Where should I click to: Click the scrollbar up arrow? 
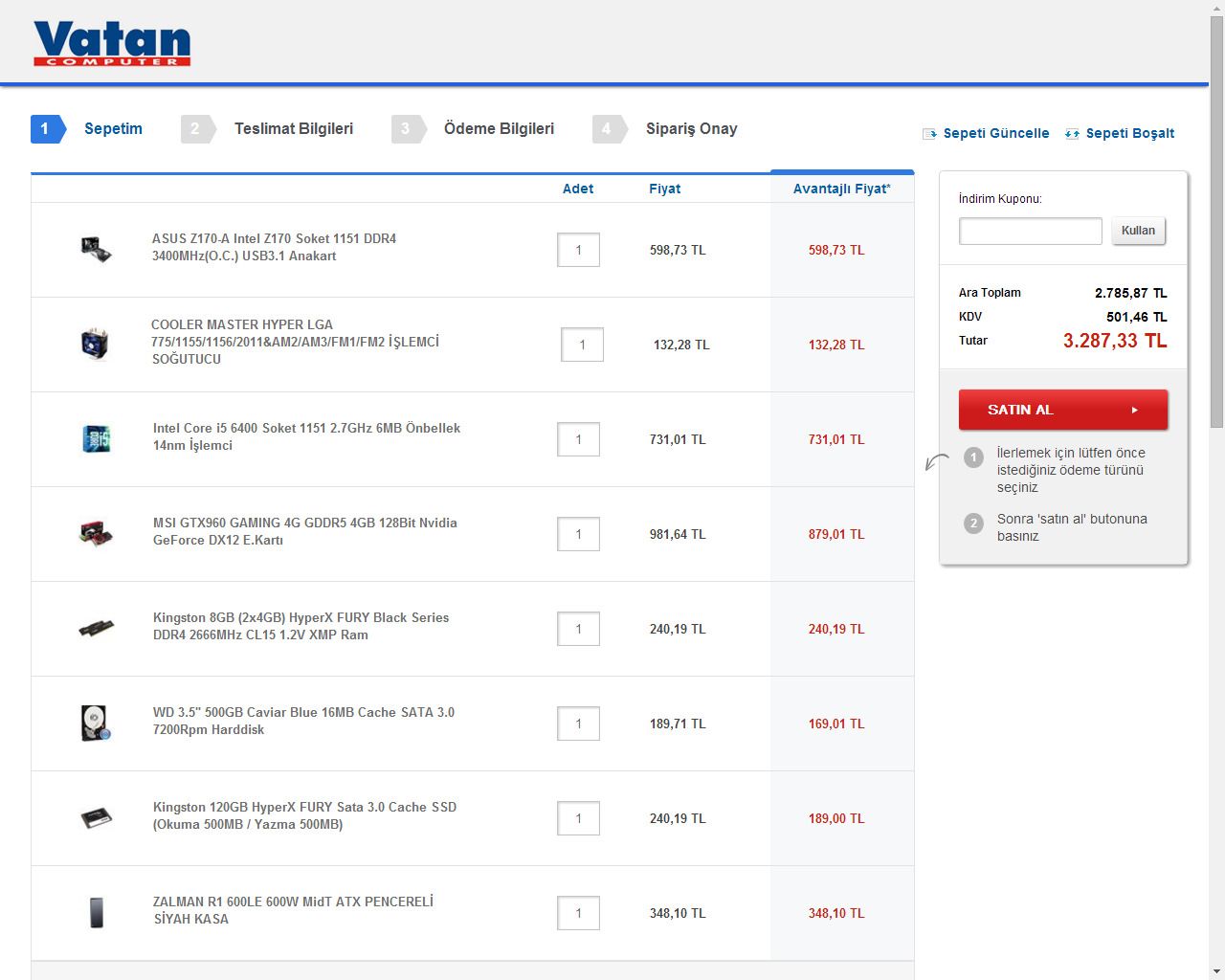[1217, 8]
